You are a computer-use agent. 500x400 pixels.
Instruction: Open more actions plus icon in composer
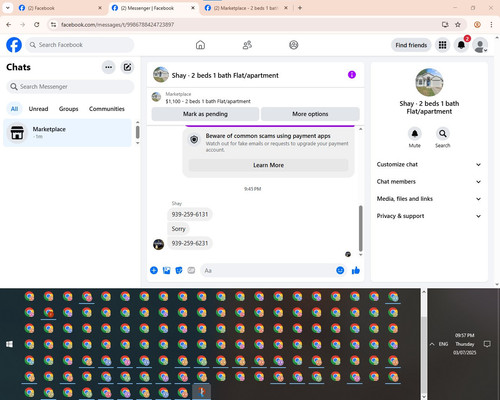point(154,270)
